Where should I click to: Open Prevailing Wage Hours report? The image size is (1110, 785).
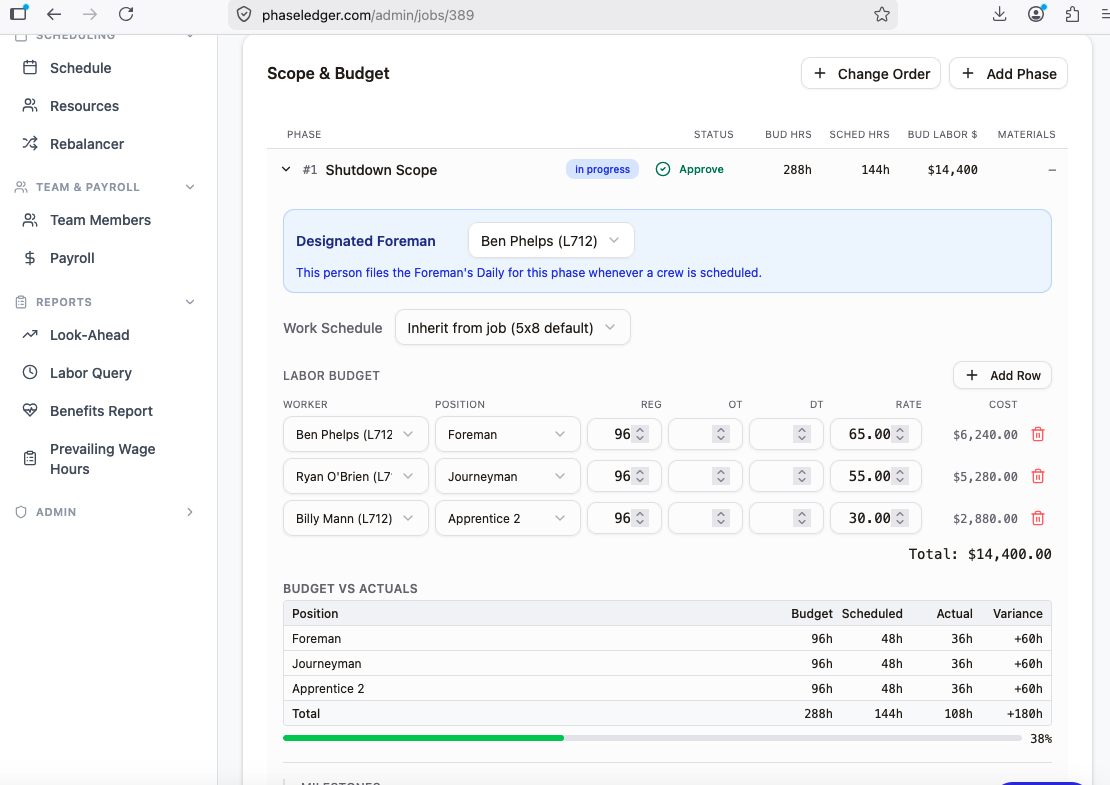pos(102,459)
